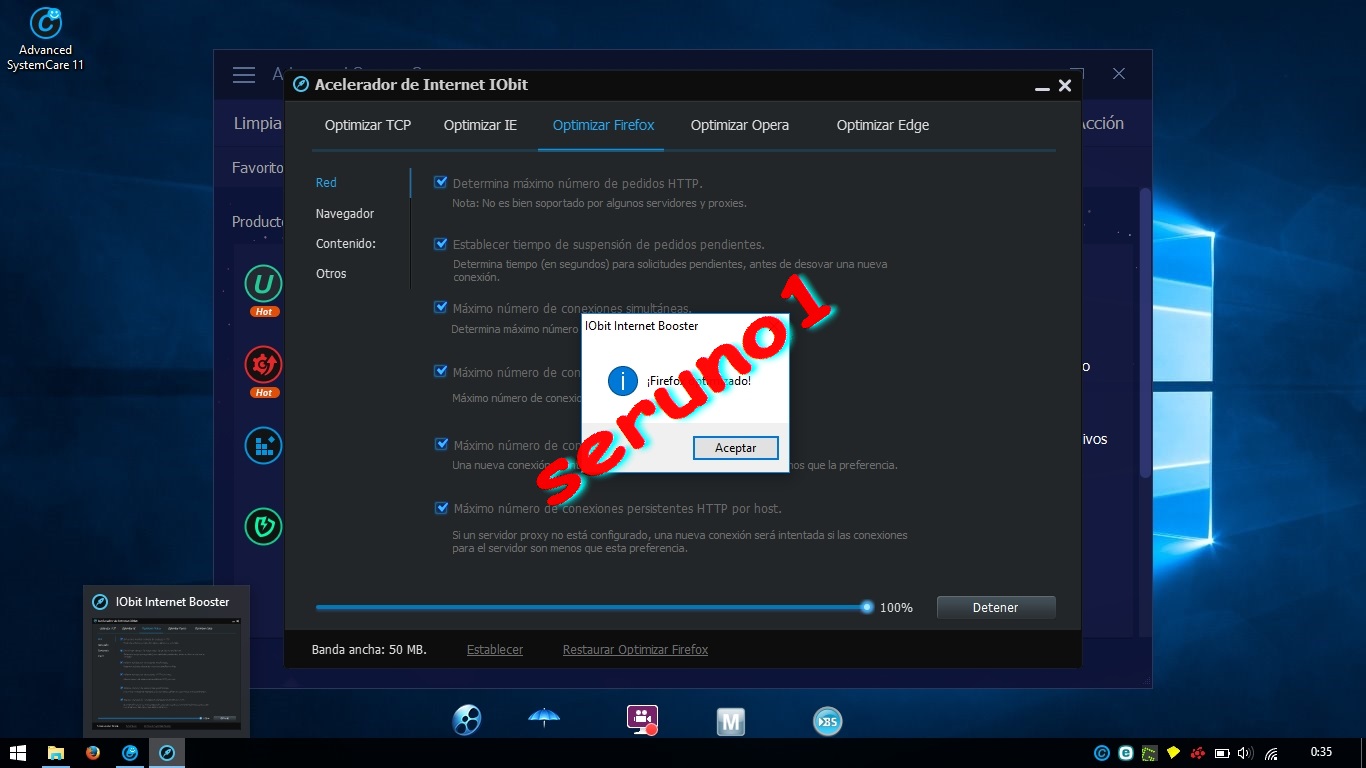Click the 'Banda ancha: 50 MB.' text
This screenshot has height=768, width=1366.
369,650
